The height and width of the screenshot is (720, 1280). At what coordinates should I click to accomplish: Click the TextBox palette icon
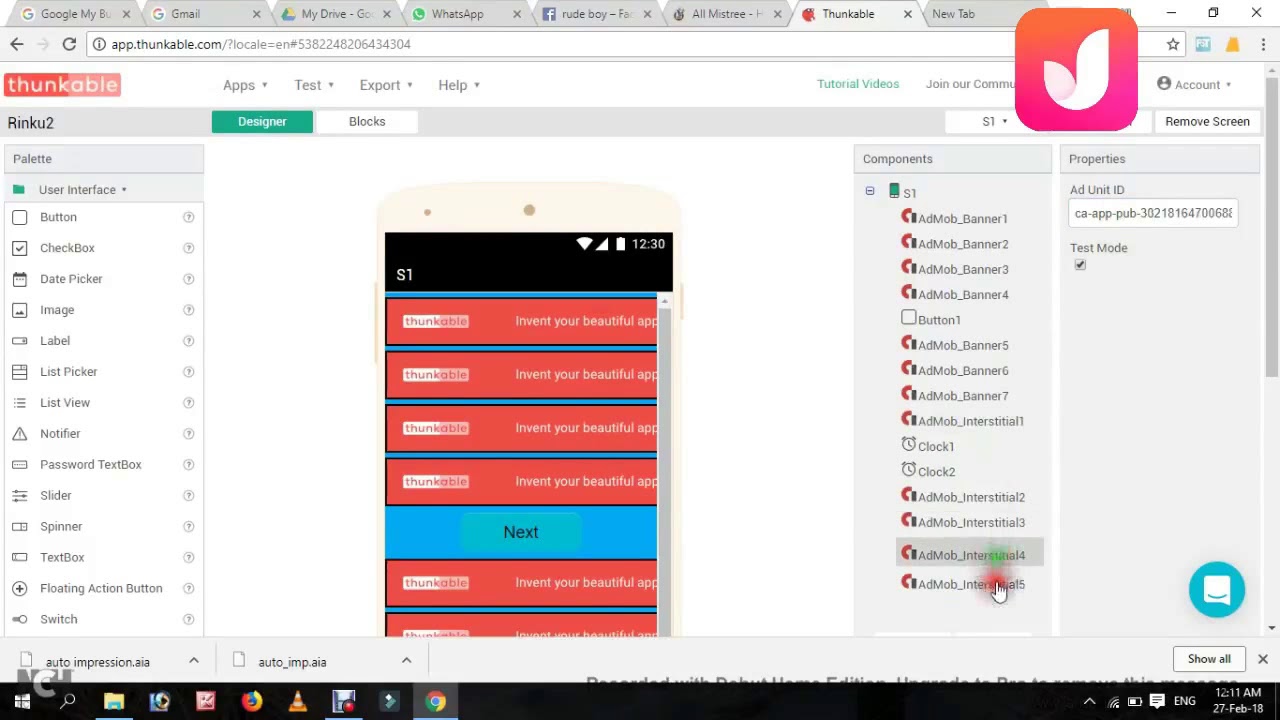pos(20,558)
